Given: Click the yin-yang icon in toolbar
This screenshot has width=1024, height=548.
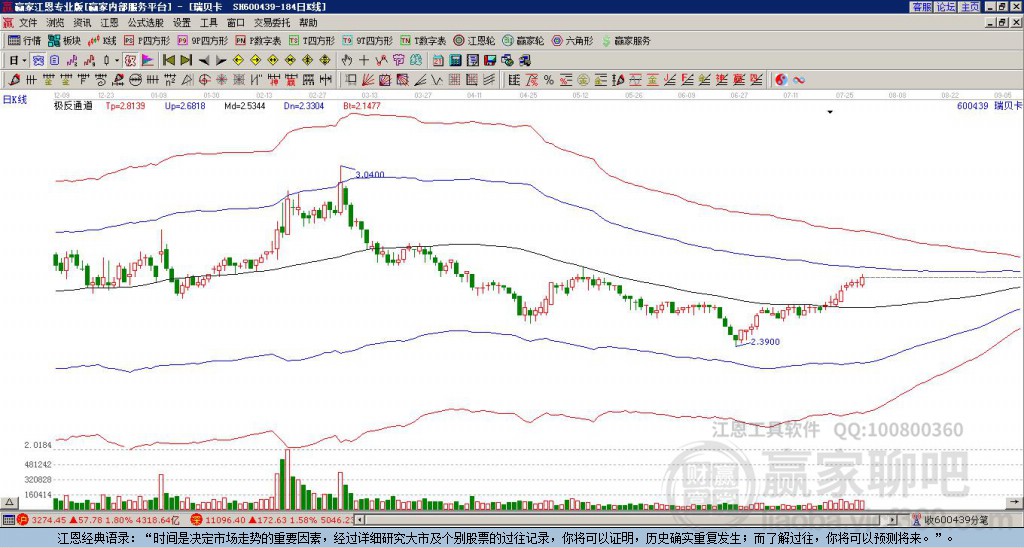Looking at the screenshot, I should [781, 80].
